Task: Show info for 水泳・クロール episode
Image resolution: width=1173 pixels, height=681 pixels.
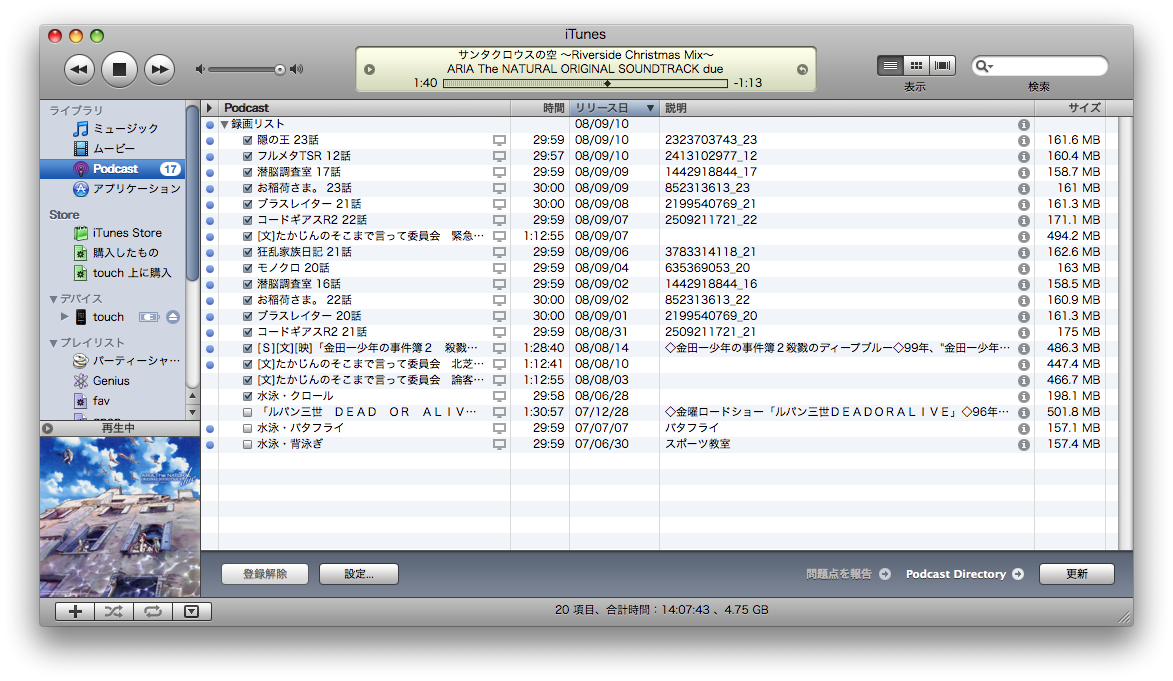Action: [x=1023, y=397]
